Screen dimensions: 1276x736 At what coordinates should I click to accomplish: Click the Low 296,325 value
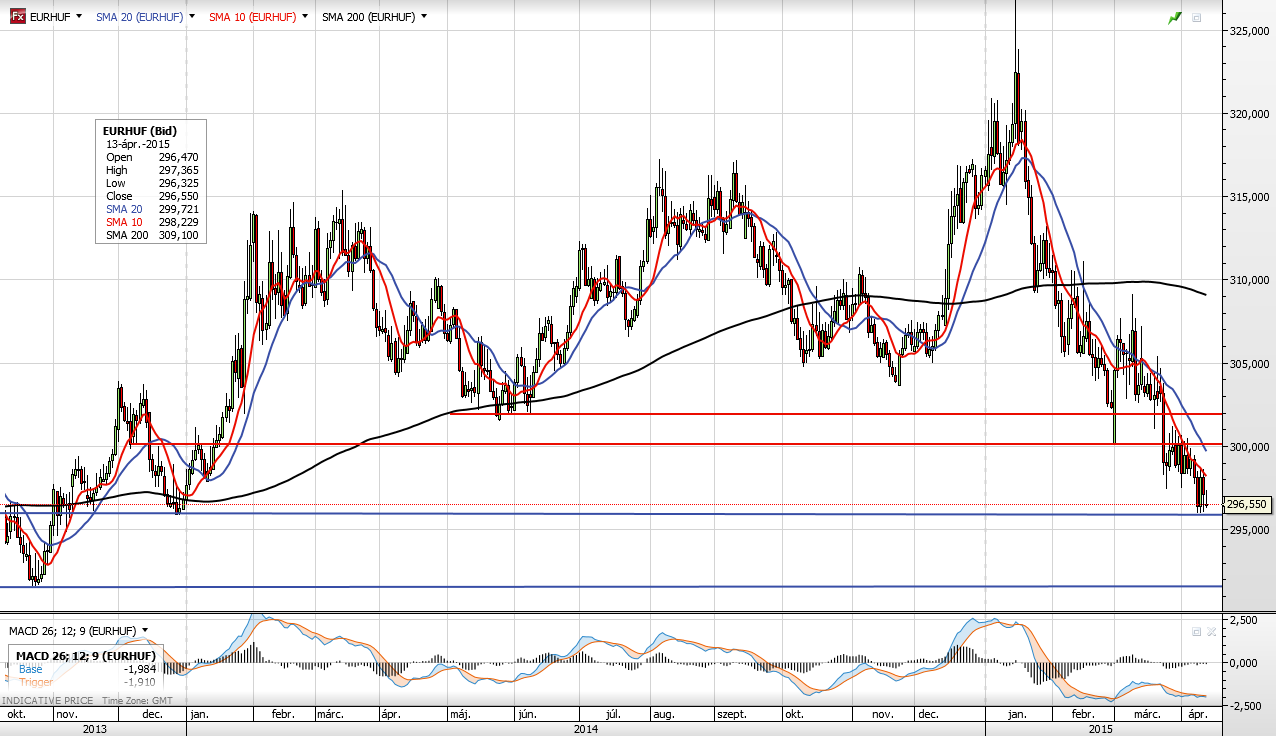177,183
